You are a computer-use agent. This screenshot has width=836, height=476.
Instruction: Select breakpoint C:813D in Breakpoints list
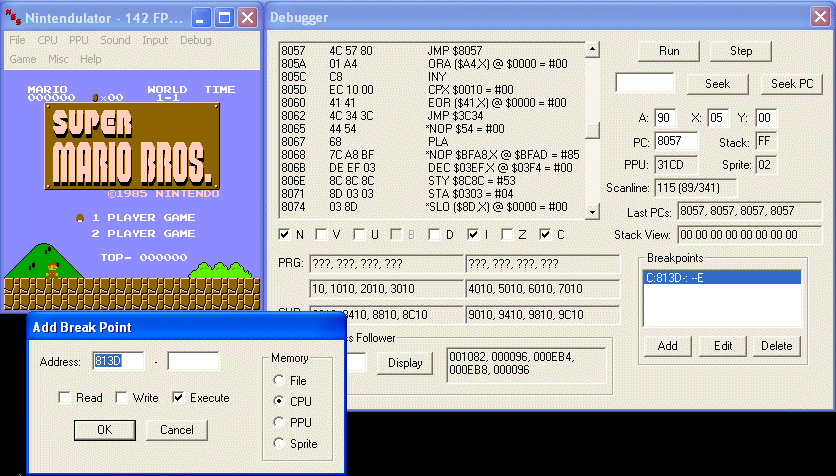pyautogui.click(x=722, y=278)
